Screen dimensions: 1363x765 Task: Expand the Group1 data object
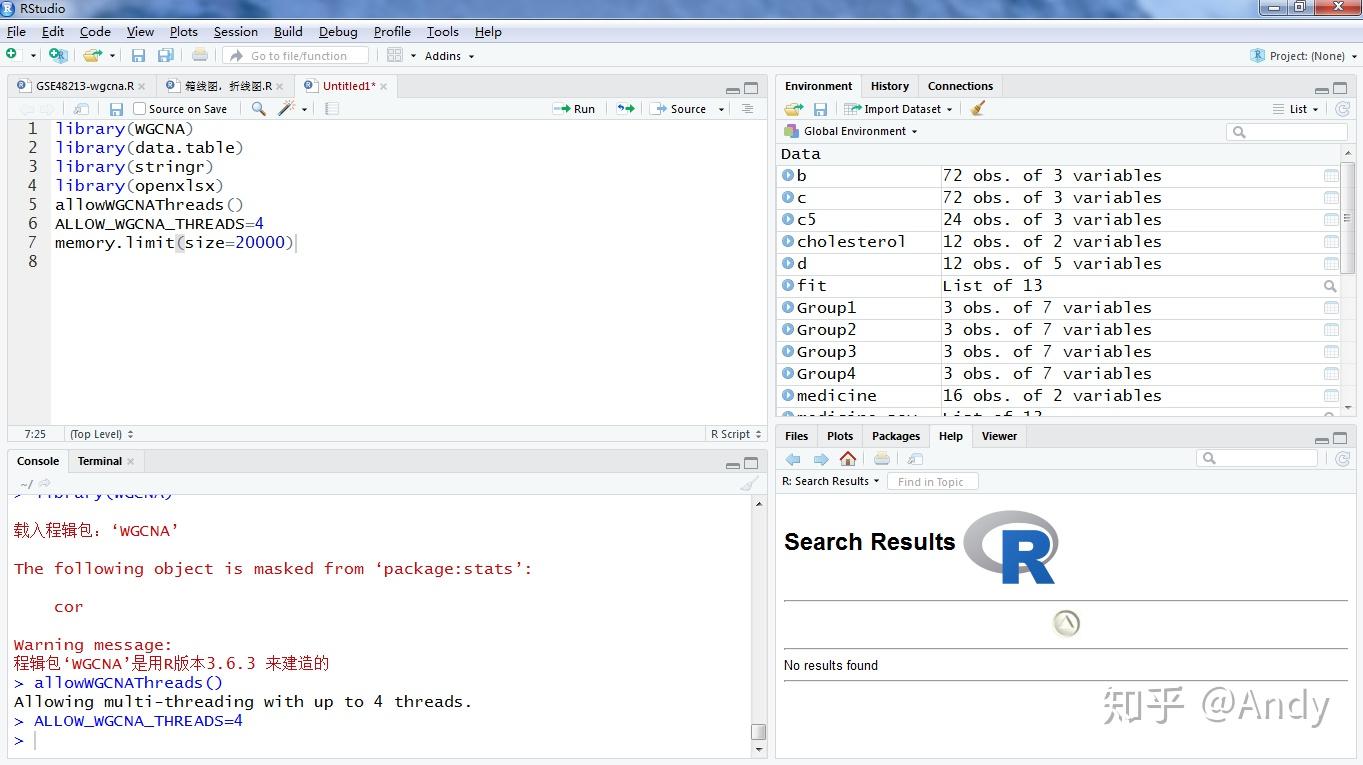[x=788, y=307]
